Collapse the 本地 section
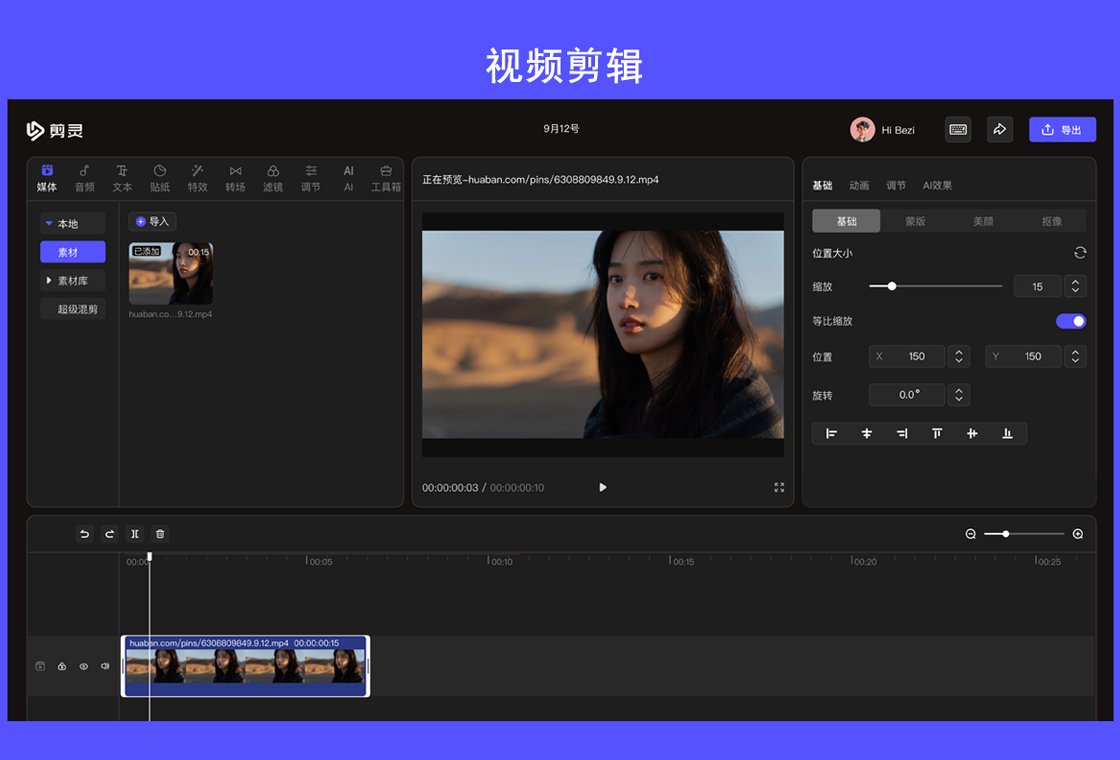The image size is (1120, 760). [x=72, y=223]
